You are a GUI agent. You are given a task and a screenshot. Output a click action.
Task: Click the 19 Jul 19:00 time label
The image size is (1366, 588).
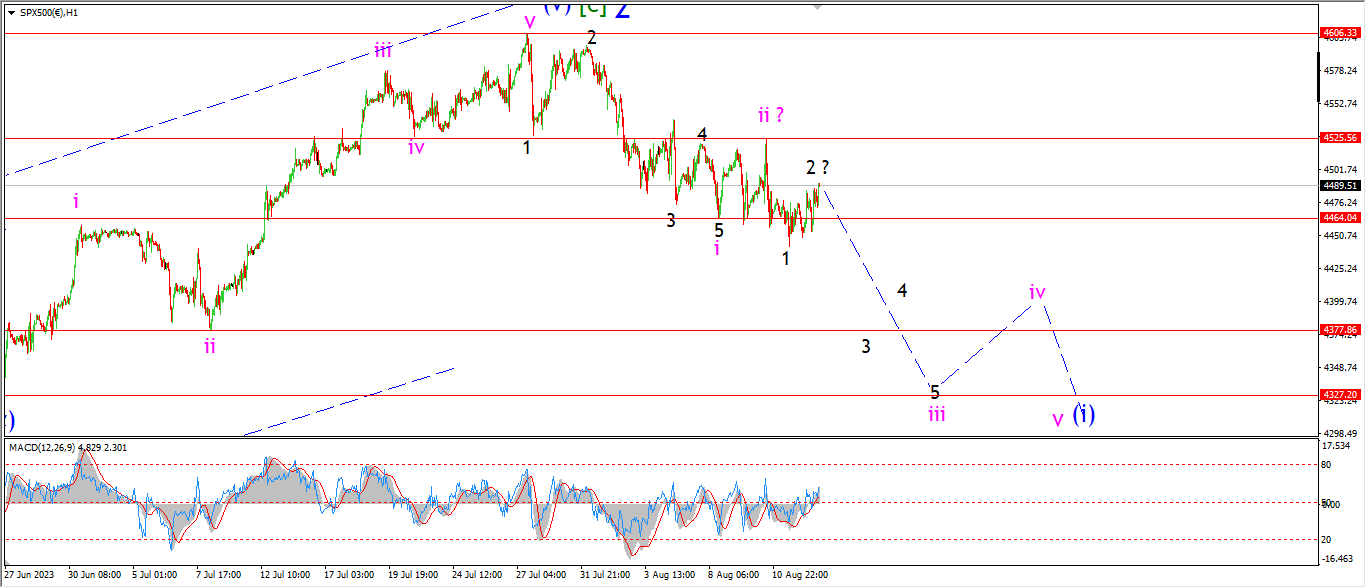coord(415,575)
